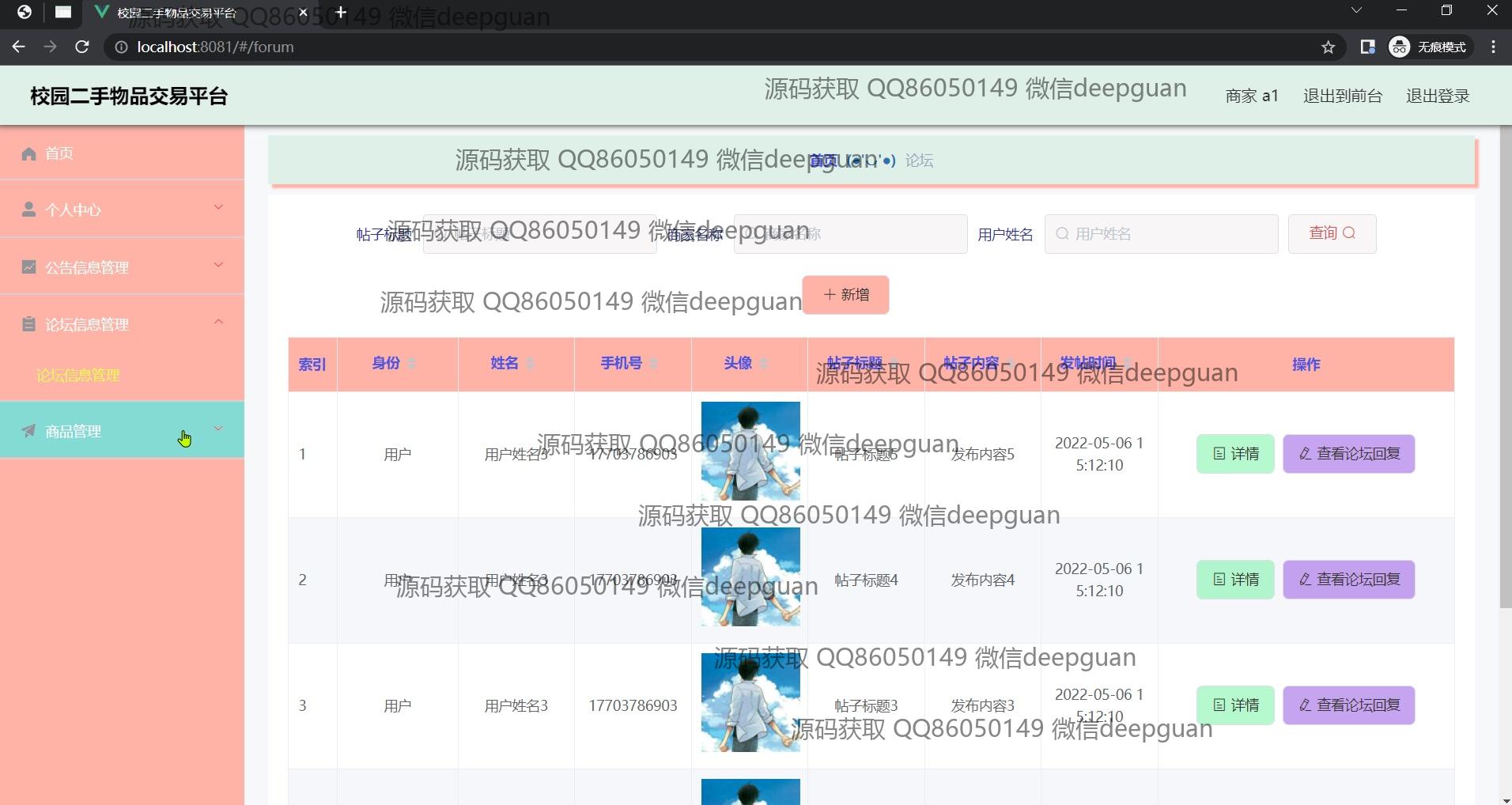Click the home icon beside 首页 in sidebar
This screenshot has width=1512, height=805.
tap(28, 153)
